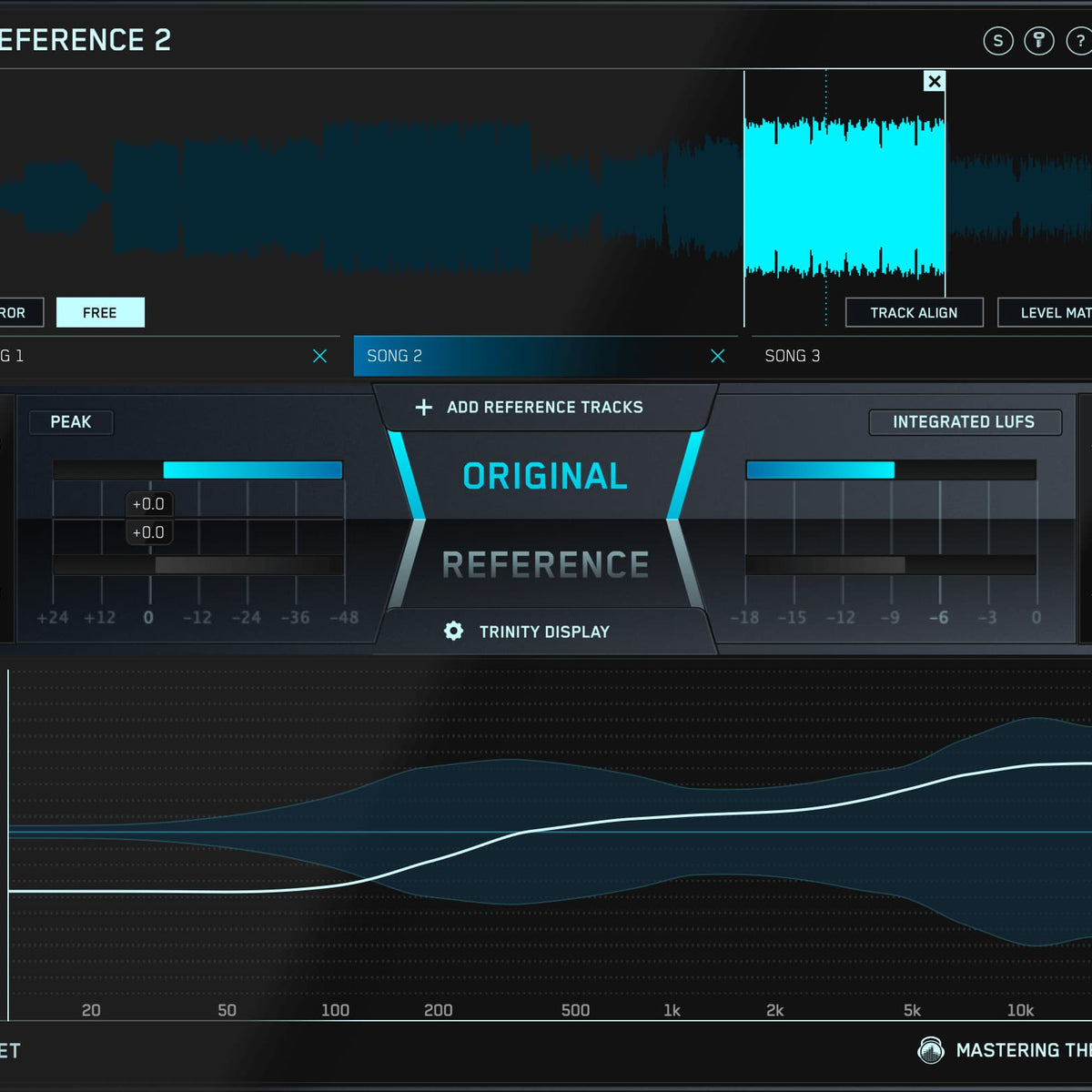Click the circled S icon
Screen dimensions: 1092x1092
(998, 41)
